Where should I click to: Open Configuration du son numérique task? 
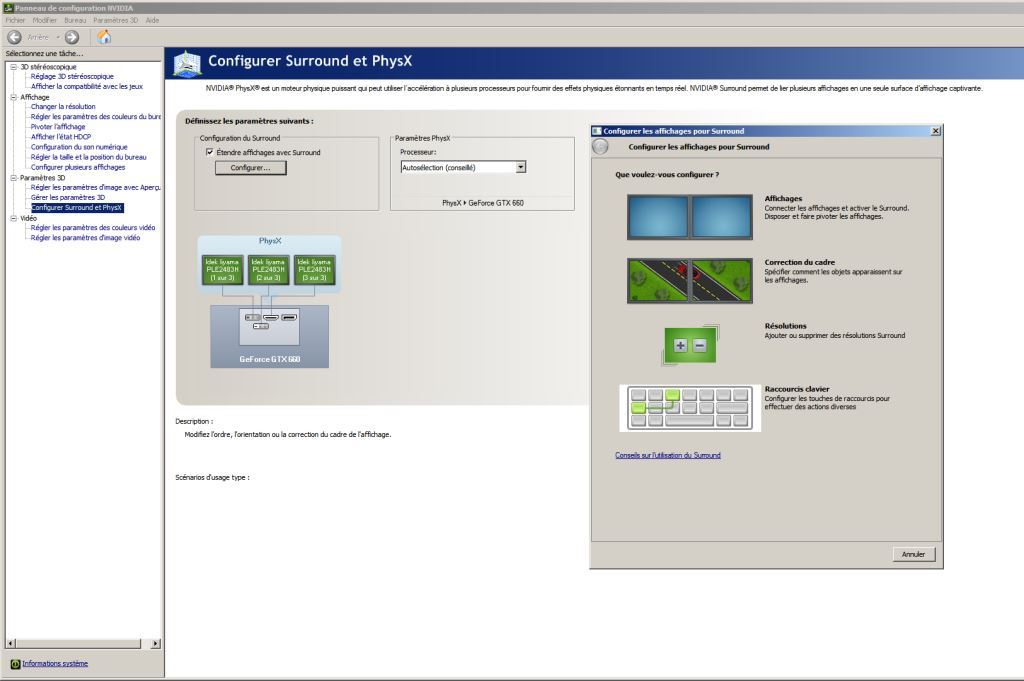click(79, 147)
